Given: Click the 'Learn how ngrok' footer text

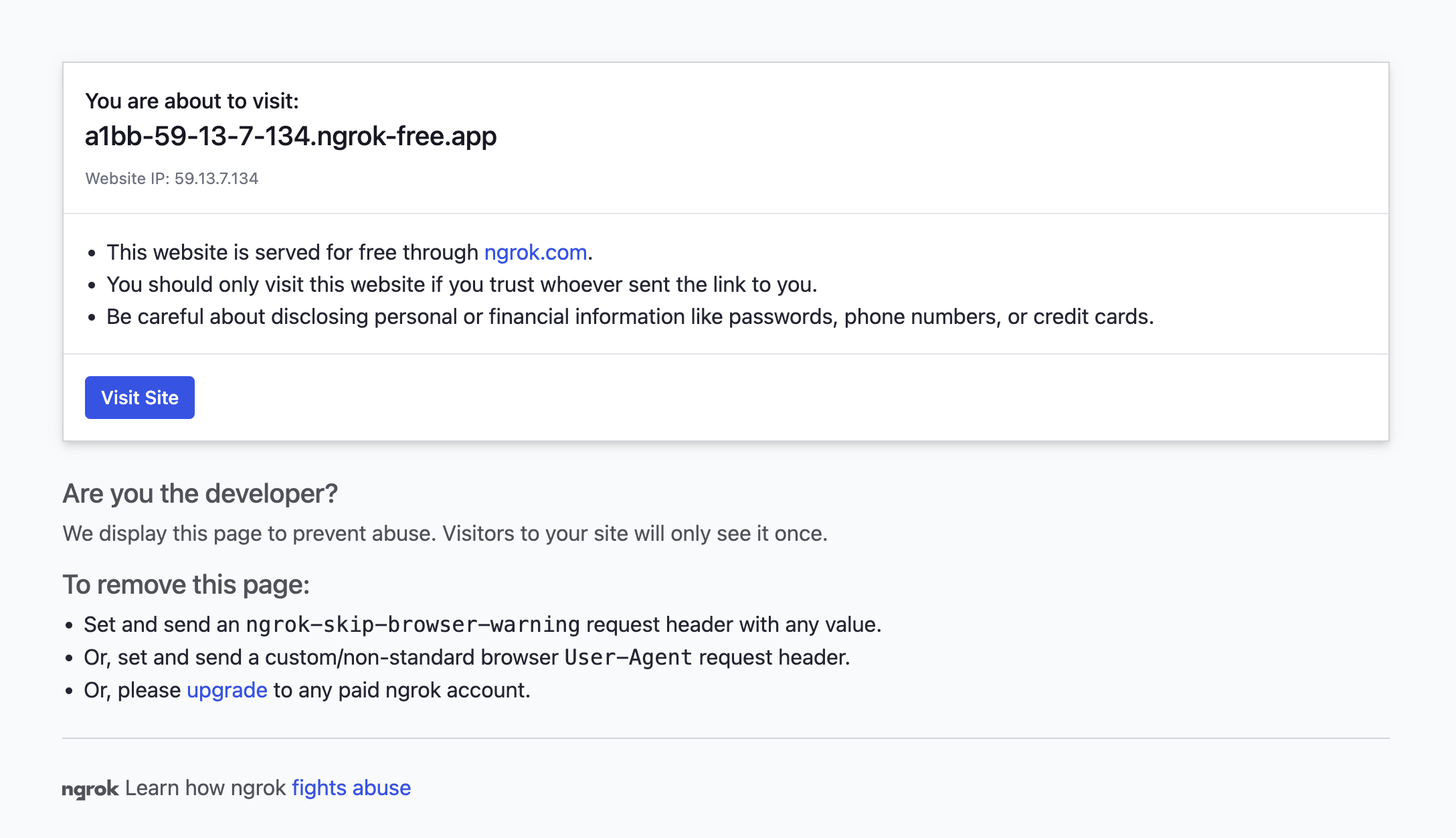Looking at the screenshot, I should (205, 788).
